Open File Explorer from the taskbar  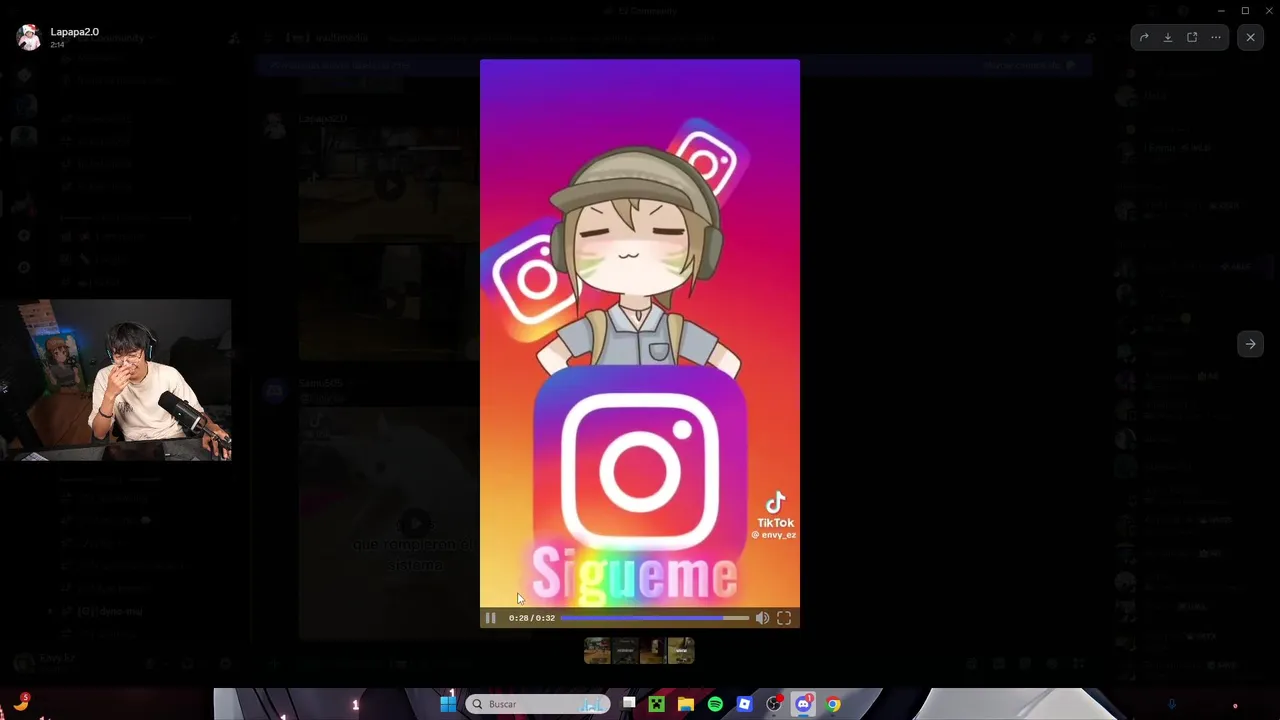[685, 704]
